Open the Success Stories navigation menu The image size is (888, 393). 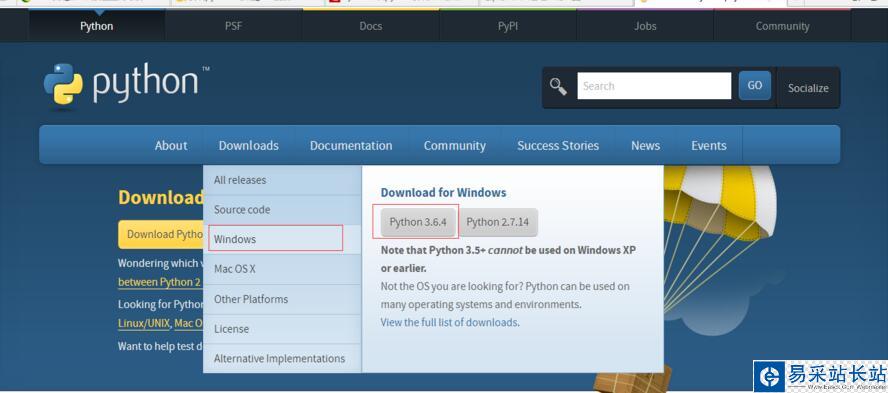[558, 146]
